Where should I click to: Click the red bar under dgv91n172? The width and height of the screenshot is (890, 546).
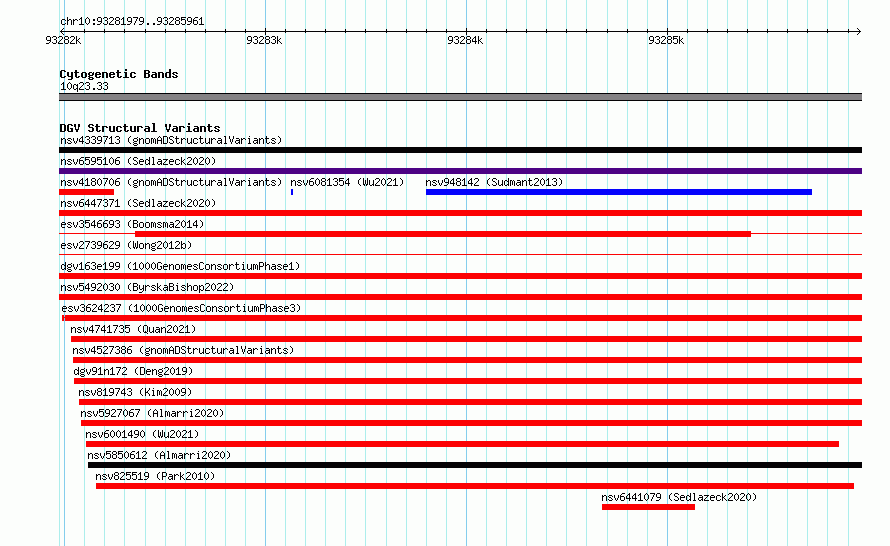pos(468,381)
